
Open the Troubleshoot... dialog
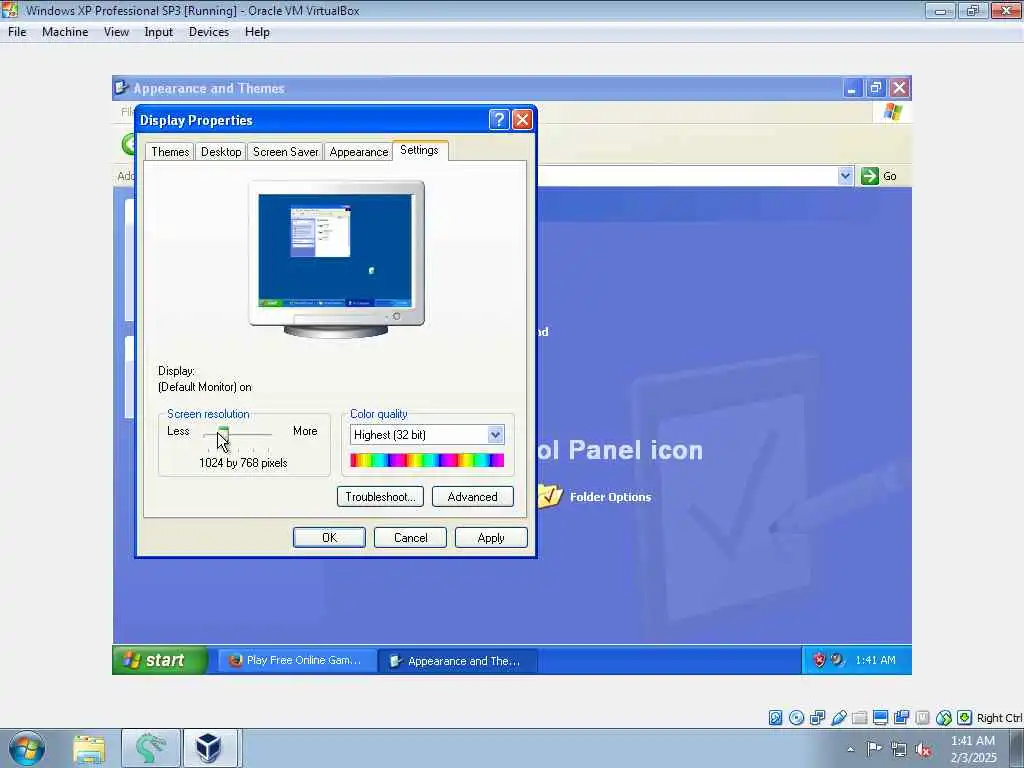[380, 496]
